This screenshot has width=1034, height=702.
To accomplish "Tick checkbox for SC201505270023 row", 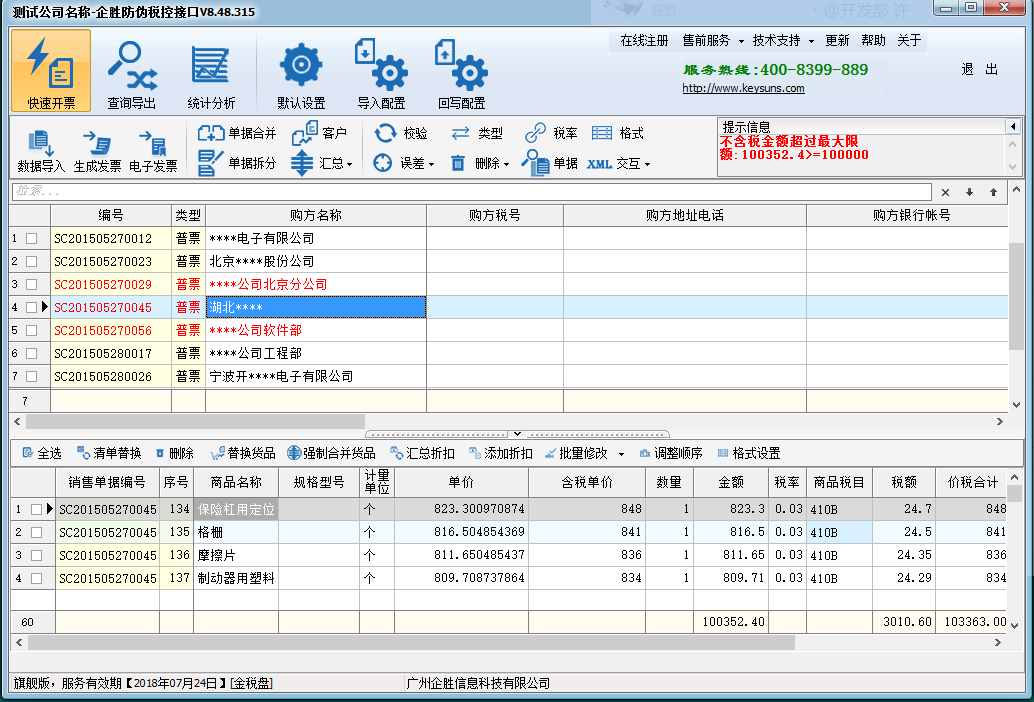I will click(32, 262).
